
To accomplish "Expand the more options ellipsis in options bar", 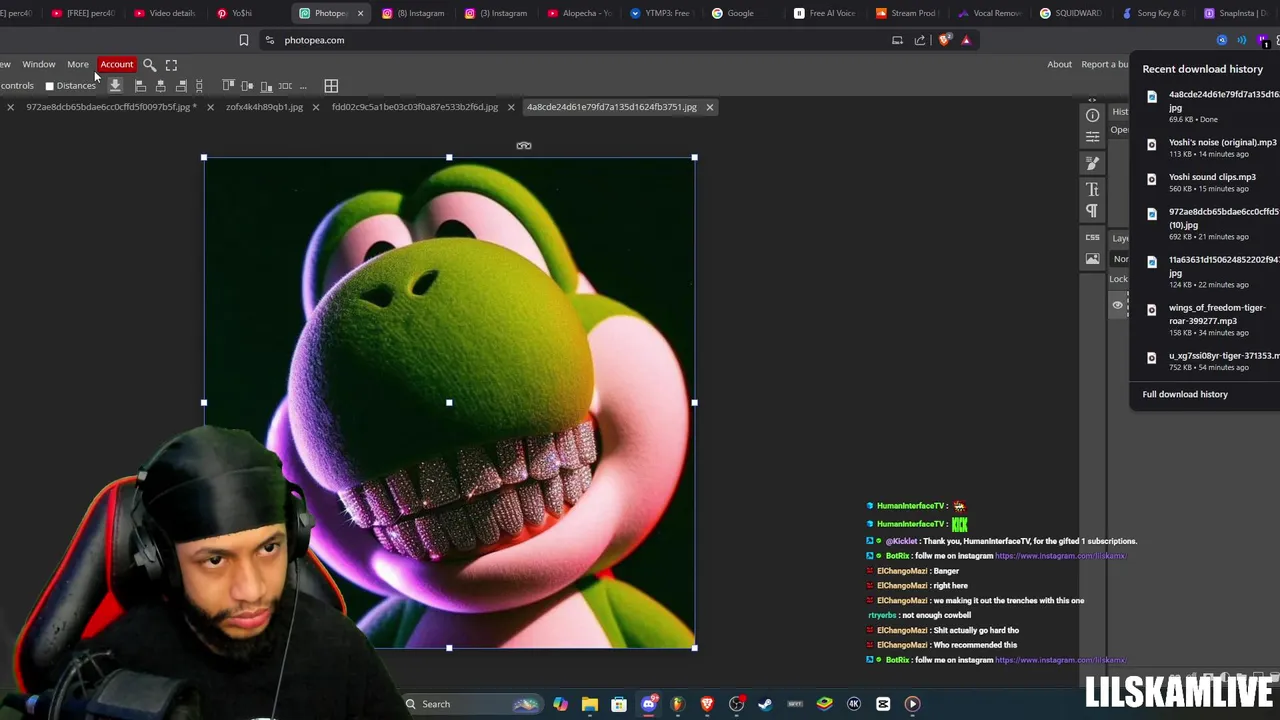I will (303, 87).
